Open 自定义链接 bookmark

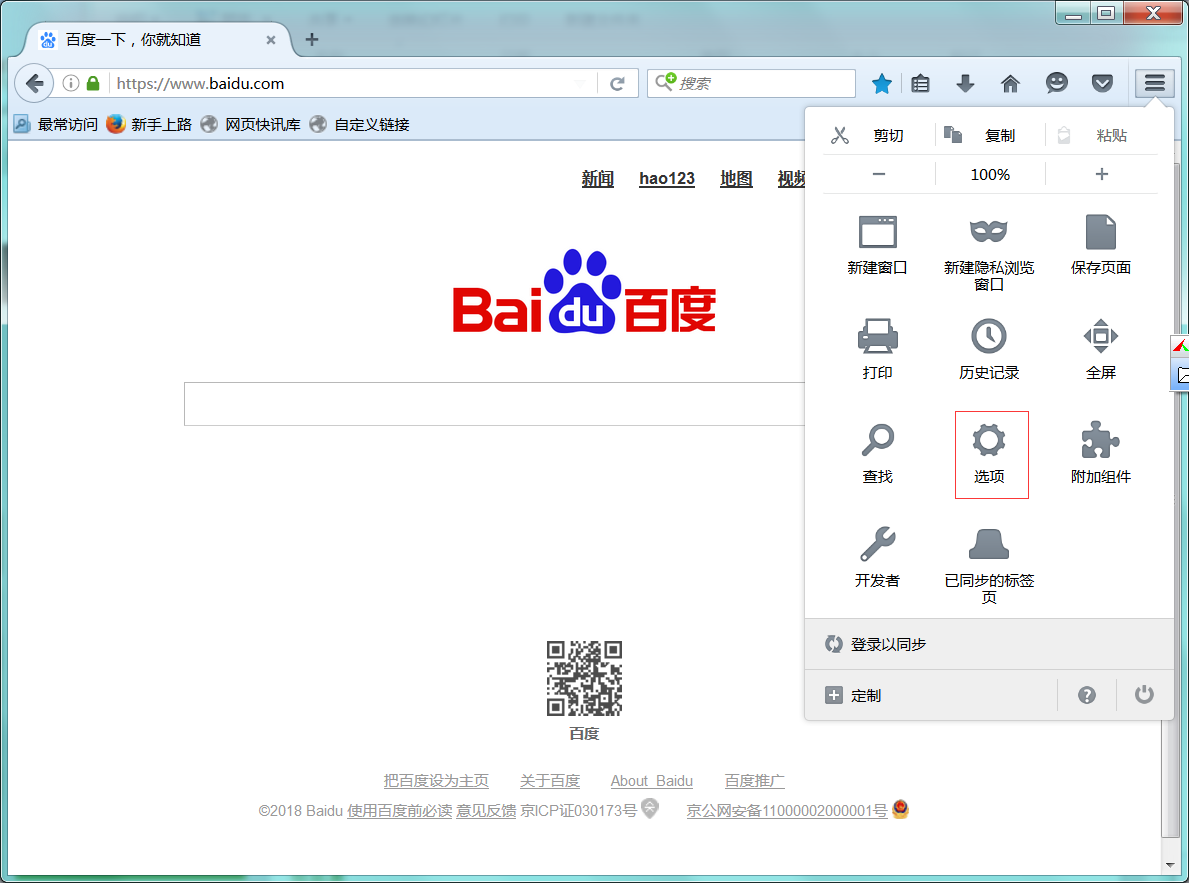(x=360, y=124)
